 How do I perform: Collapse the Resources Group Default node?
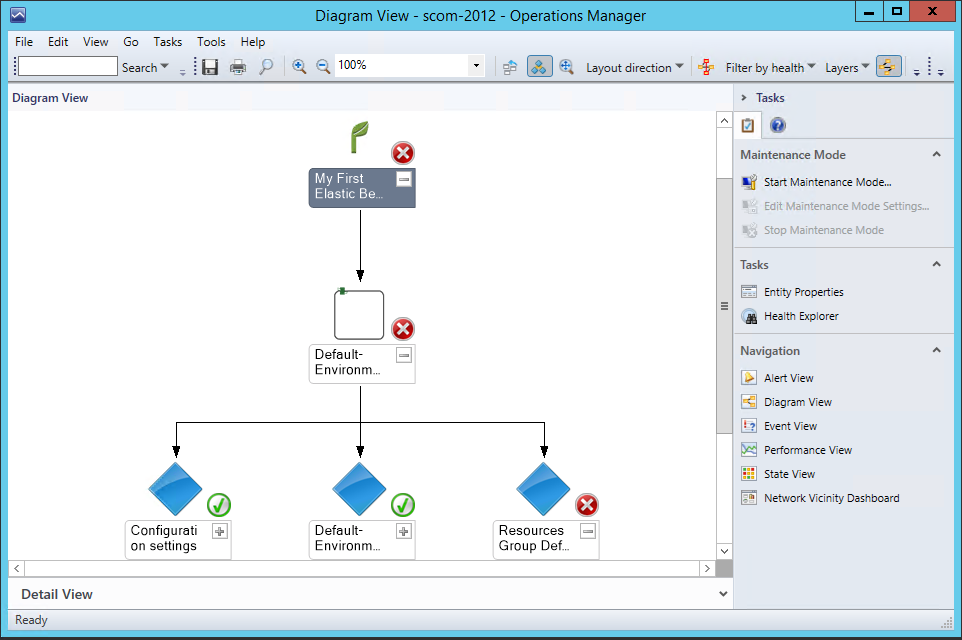pyautogui.click(x=588, y=531)
